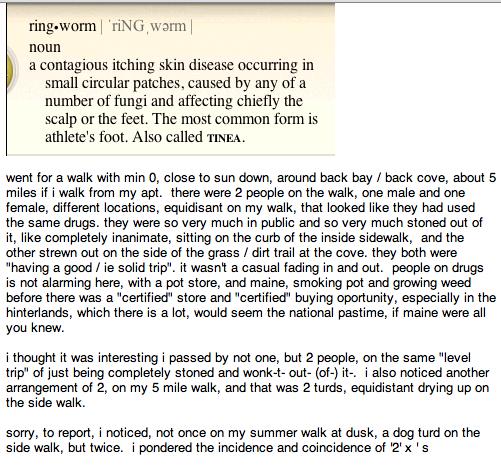Open the TINEA cross-reference link
The width and height of the screenshot is (501, 467).
click(x=224, y=138)
